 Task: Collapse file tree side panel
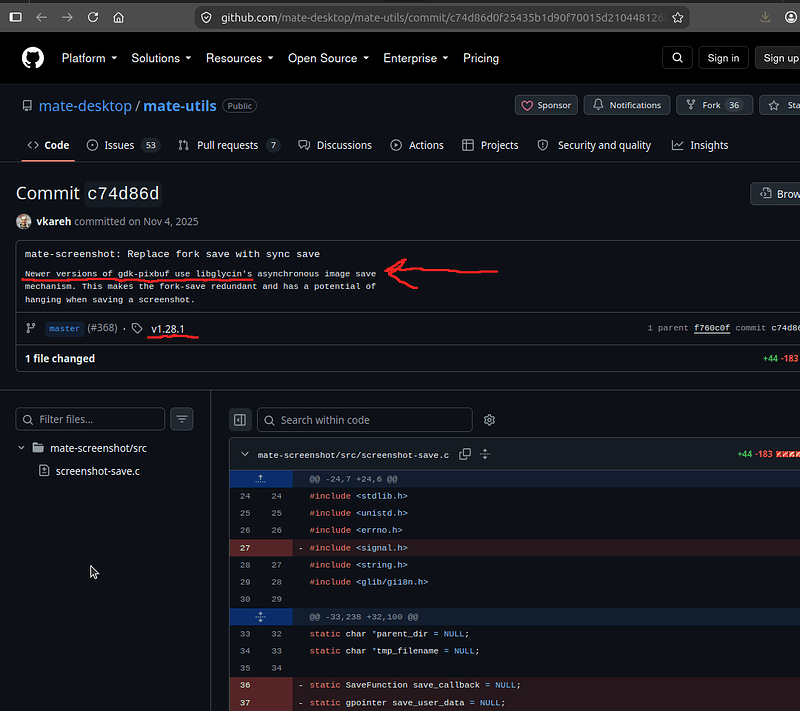pyautogui.click(x=240, y=420)
